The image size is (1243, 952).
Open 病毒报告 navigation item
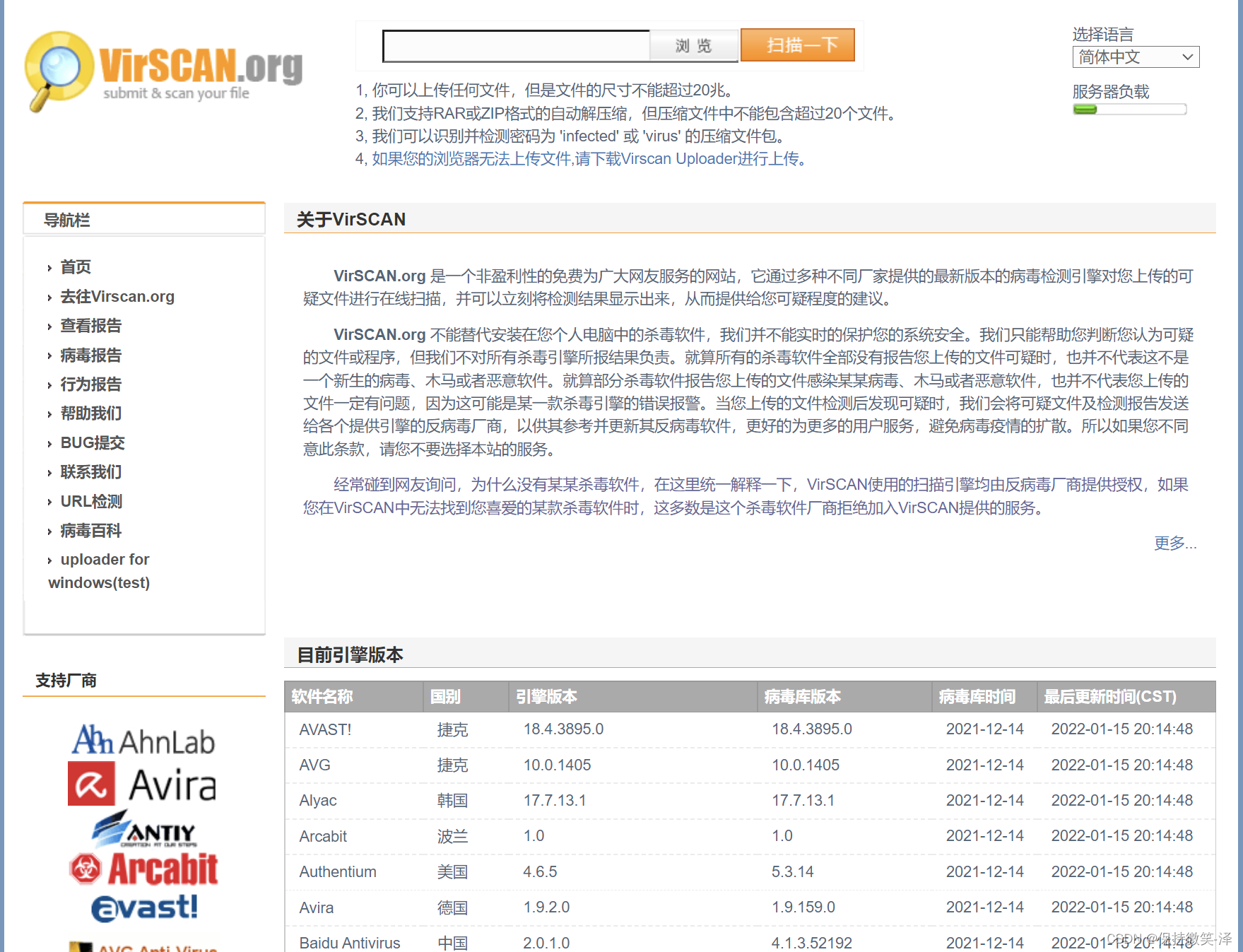pyautogui.click(x=91, y=355)
